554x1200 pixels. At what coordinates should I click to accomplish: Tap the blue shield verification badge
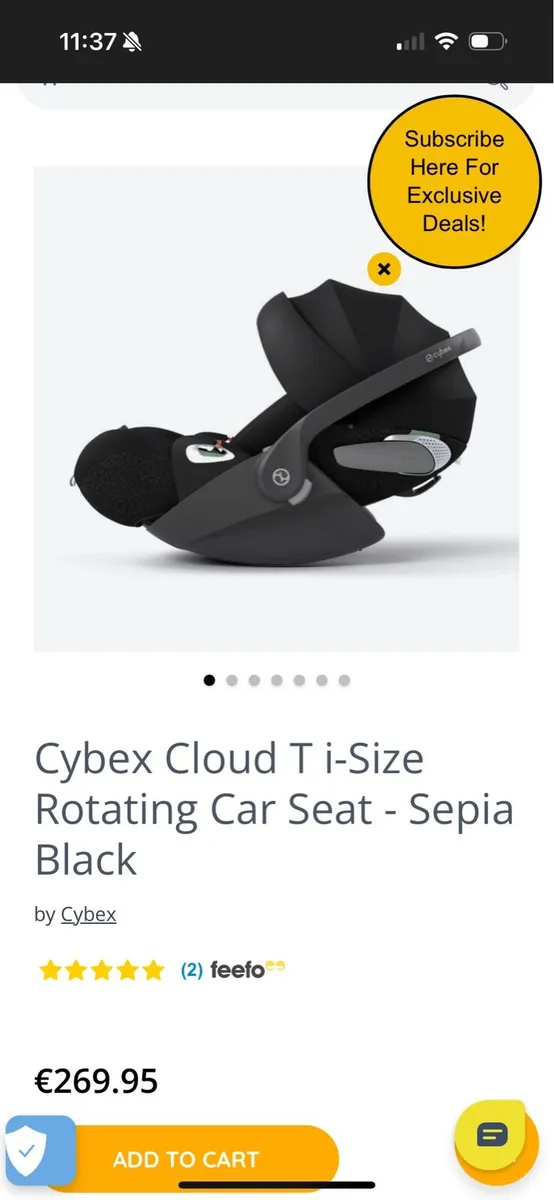coord(39,1150)
